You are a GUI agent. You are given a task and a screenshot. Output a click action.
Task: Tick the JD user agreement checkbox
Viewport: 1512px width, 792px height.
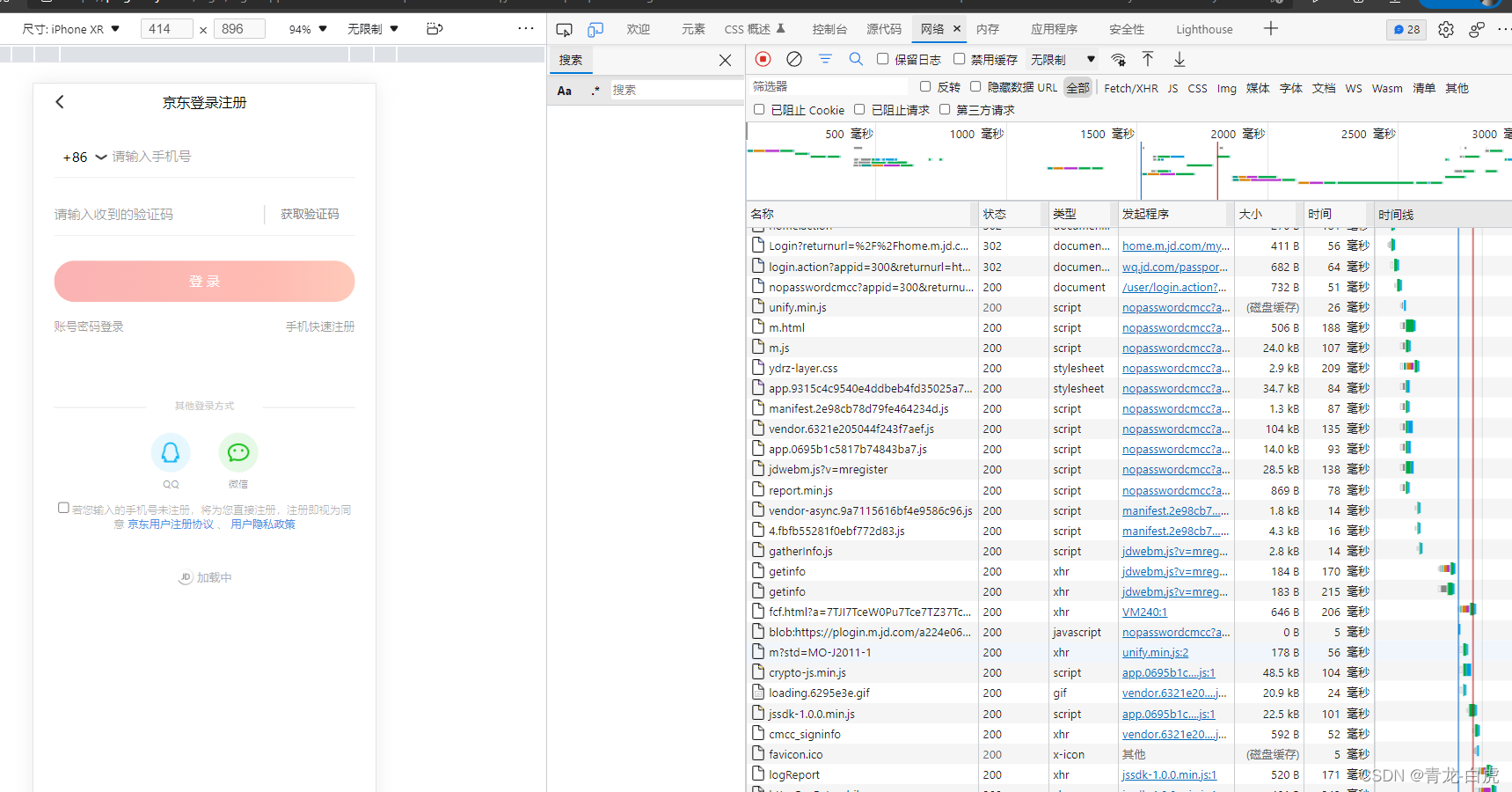point(63,508)
